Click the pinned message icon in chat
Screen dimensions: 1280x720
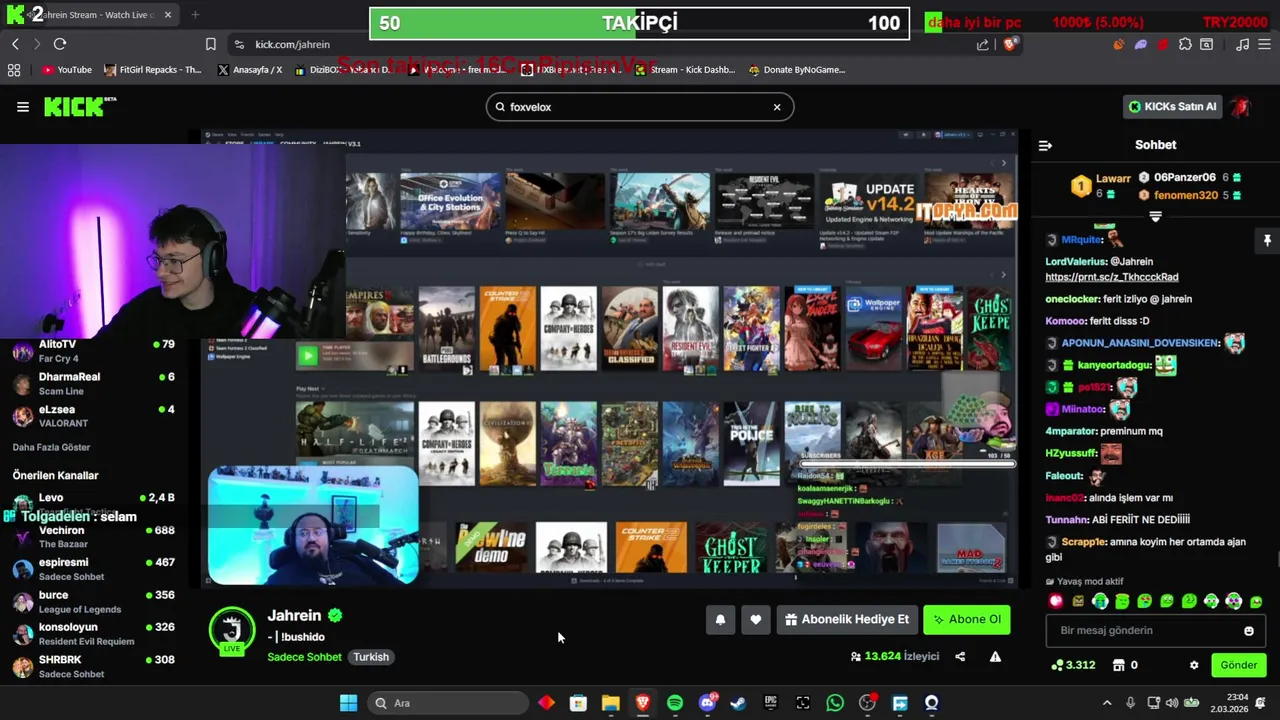coord(1267,241)
